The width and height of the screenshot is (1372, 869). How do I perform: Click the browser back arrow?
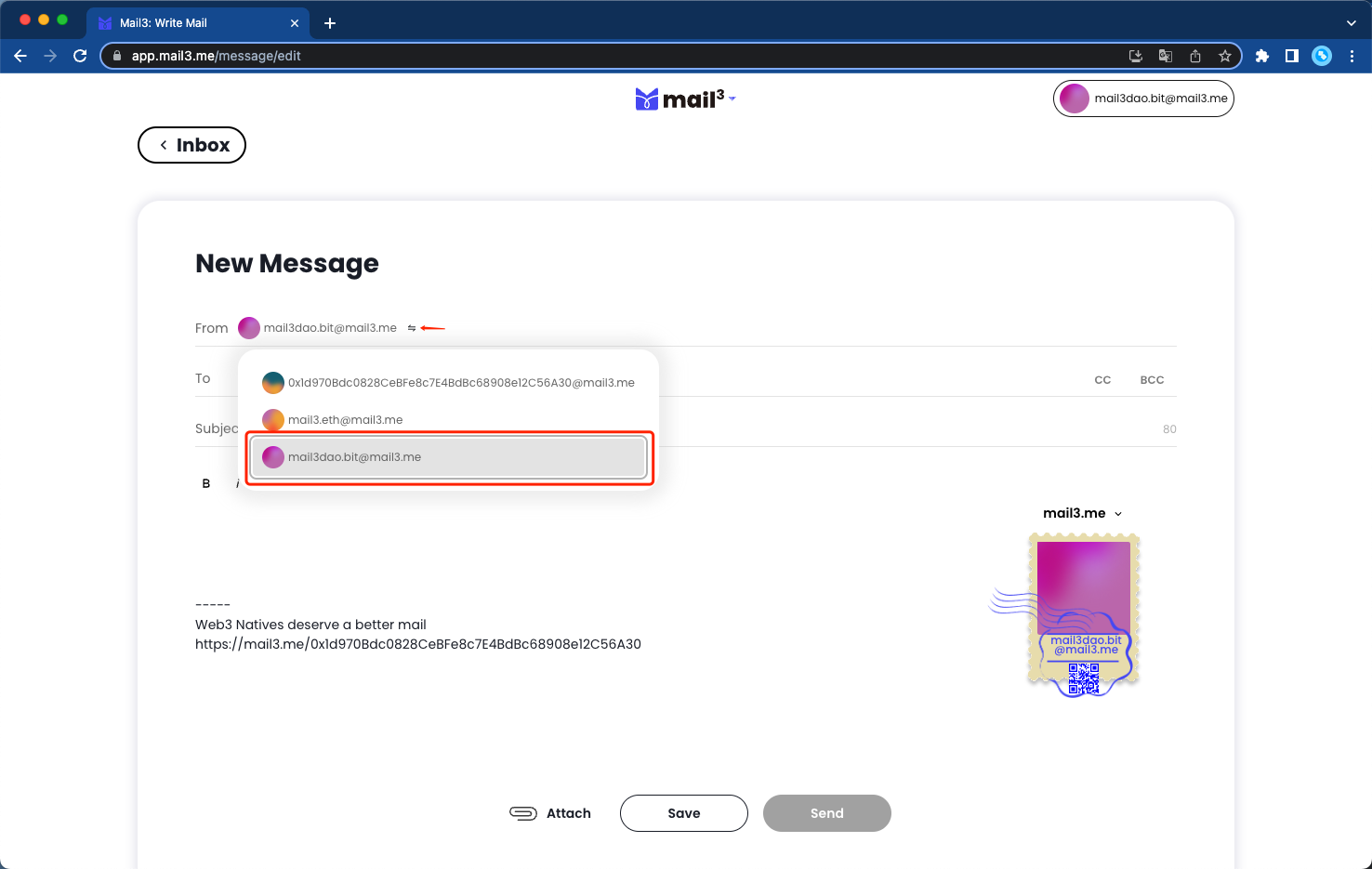tap(20, 56)
